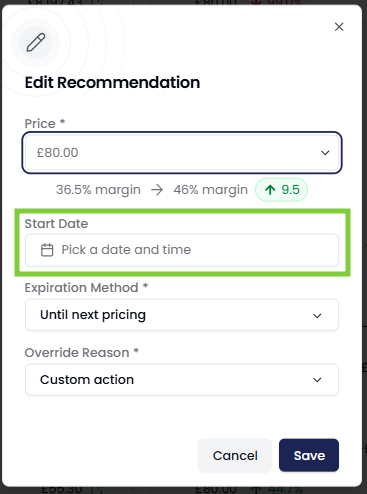Viewport: 367px width, 494px height.
Task: Click the Edit Recommendation heading
Action: coord(112,82)
